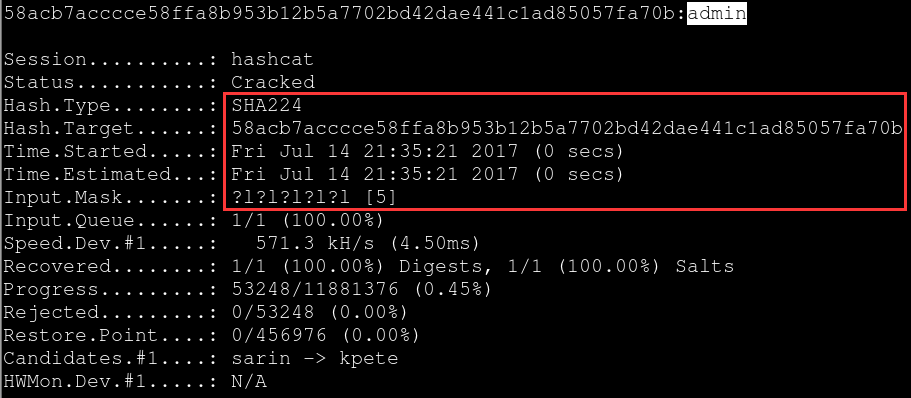The width and height of the screenshot is (911, 398).
Task: Click the Hash.Target hash value
Action: pyautogui.click(x=566, y=128)
